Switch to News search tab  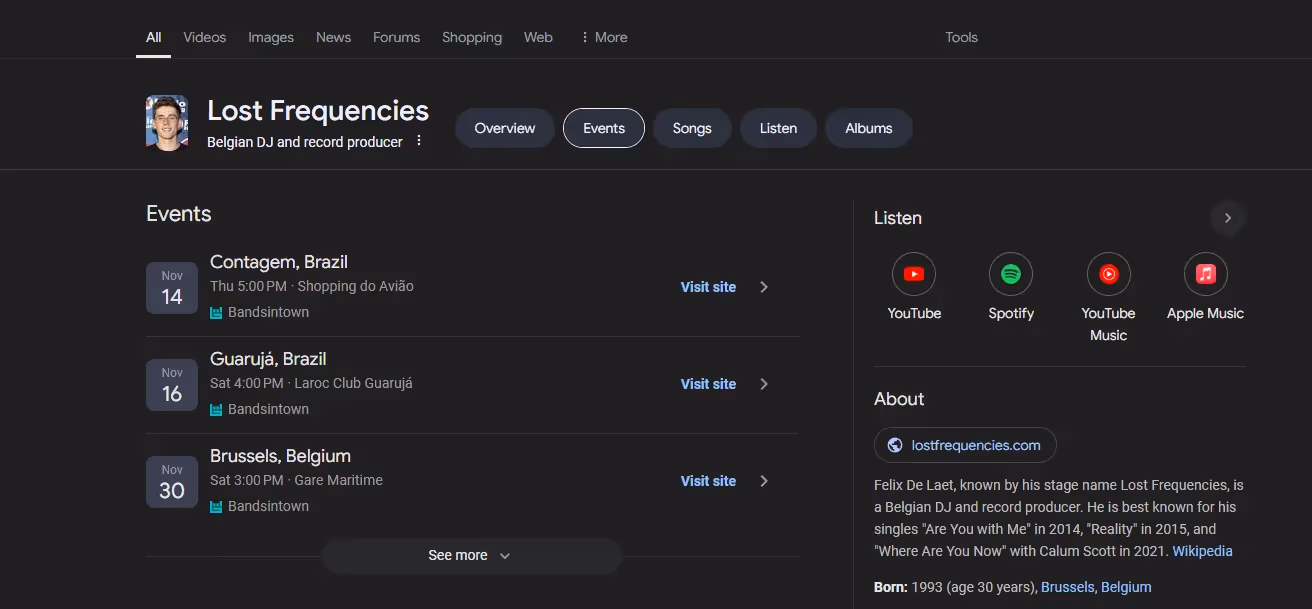[333, 37]
